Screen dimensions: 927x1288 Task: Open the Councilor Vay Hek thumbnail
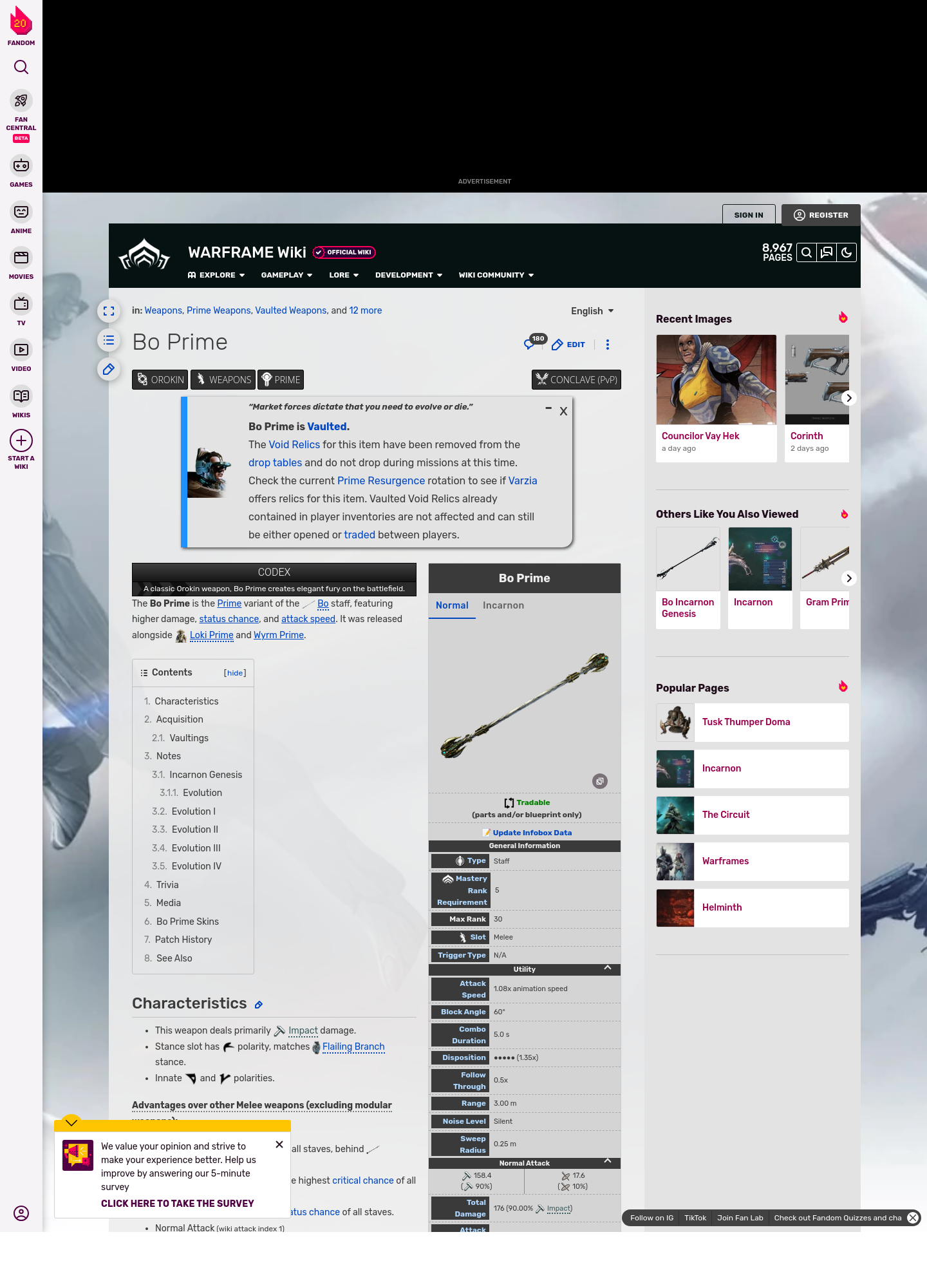click(716, 379)
